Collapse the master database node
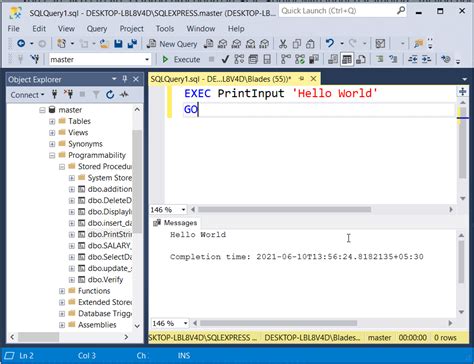The width and height of the screenshot is (474, 364). click(42, 110)
